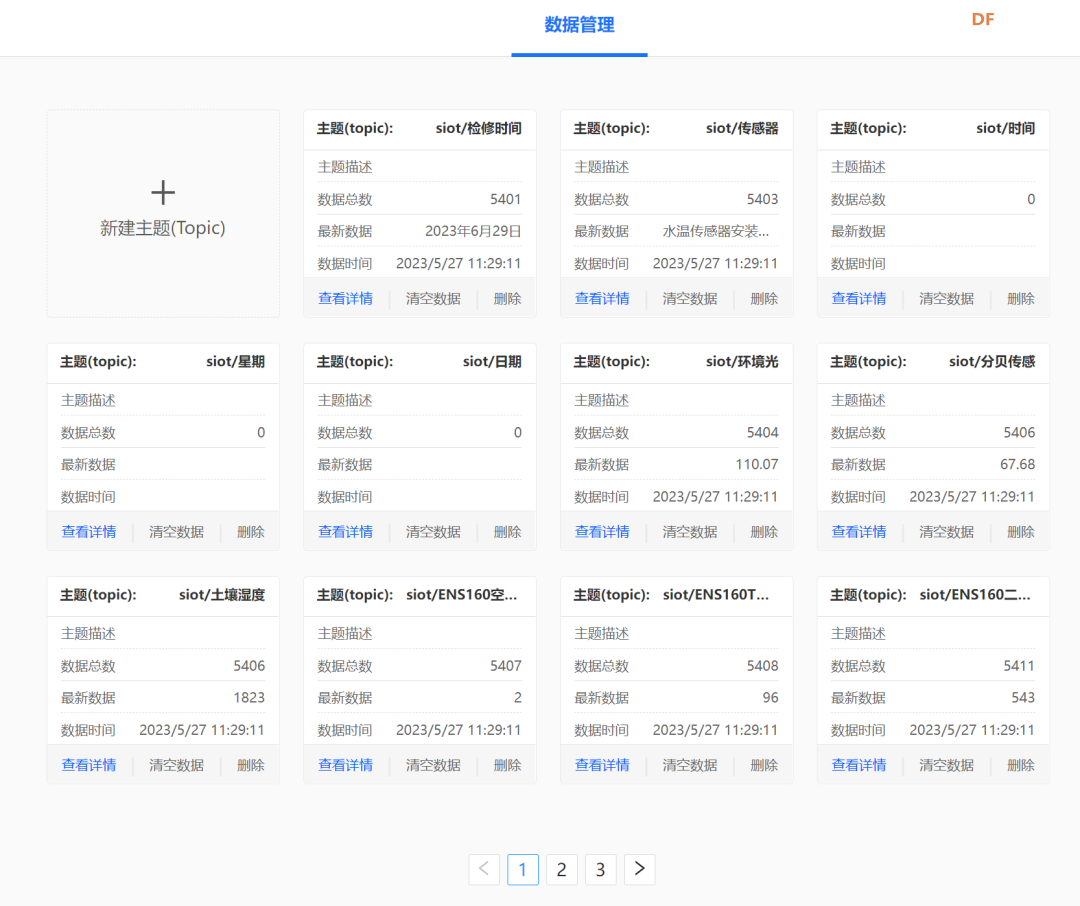Select the 数据管理 tab
The width and height of the screenshot is (1080, 906).
(x=579, y=25)
